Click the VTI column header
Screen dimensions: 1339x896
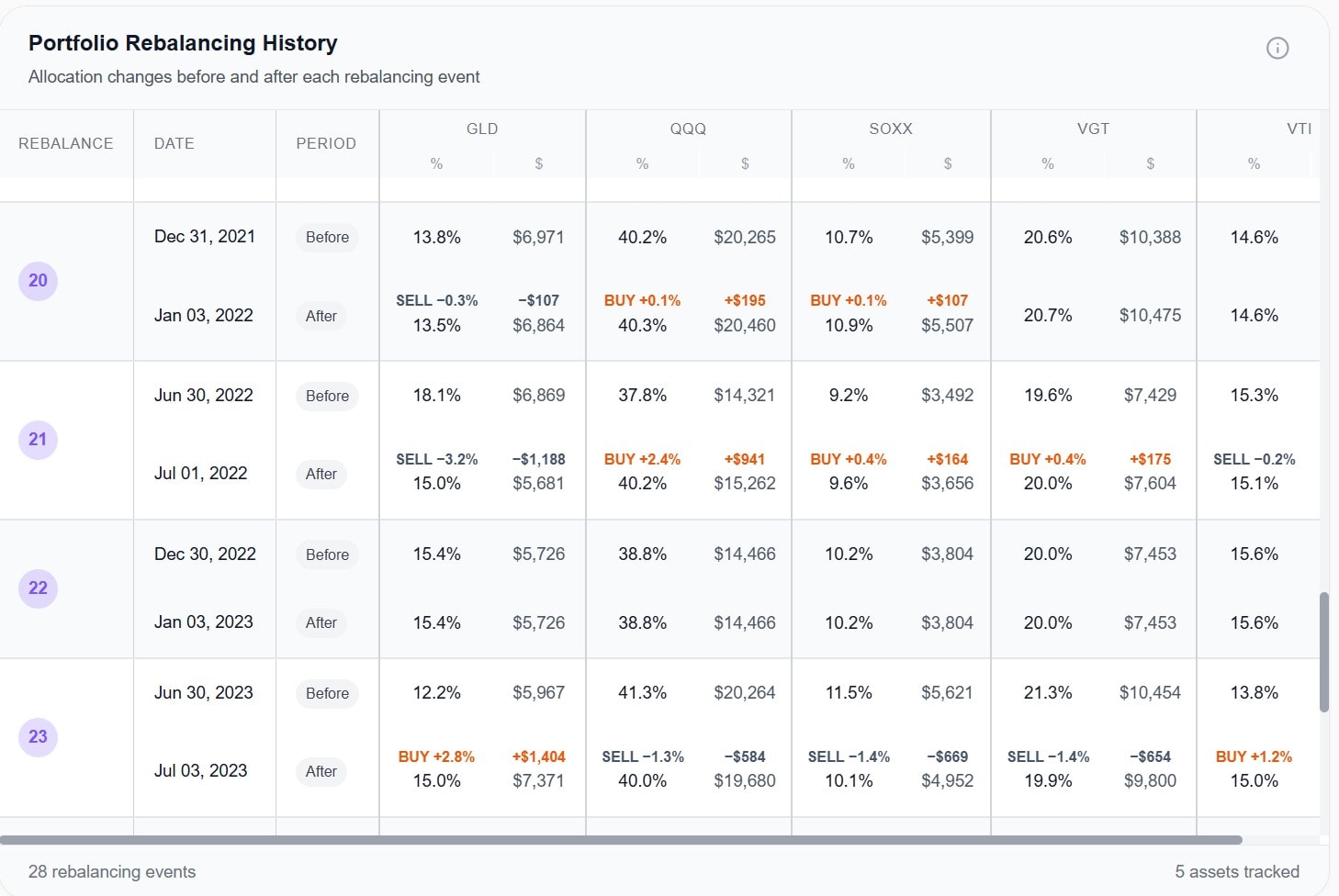coord(1300,129)
